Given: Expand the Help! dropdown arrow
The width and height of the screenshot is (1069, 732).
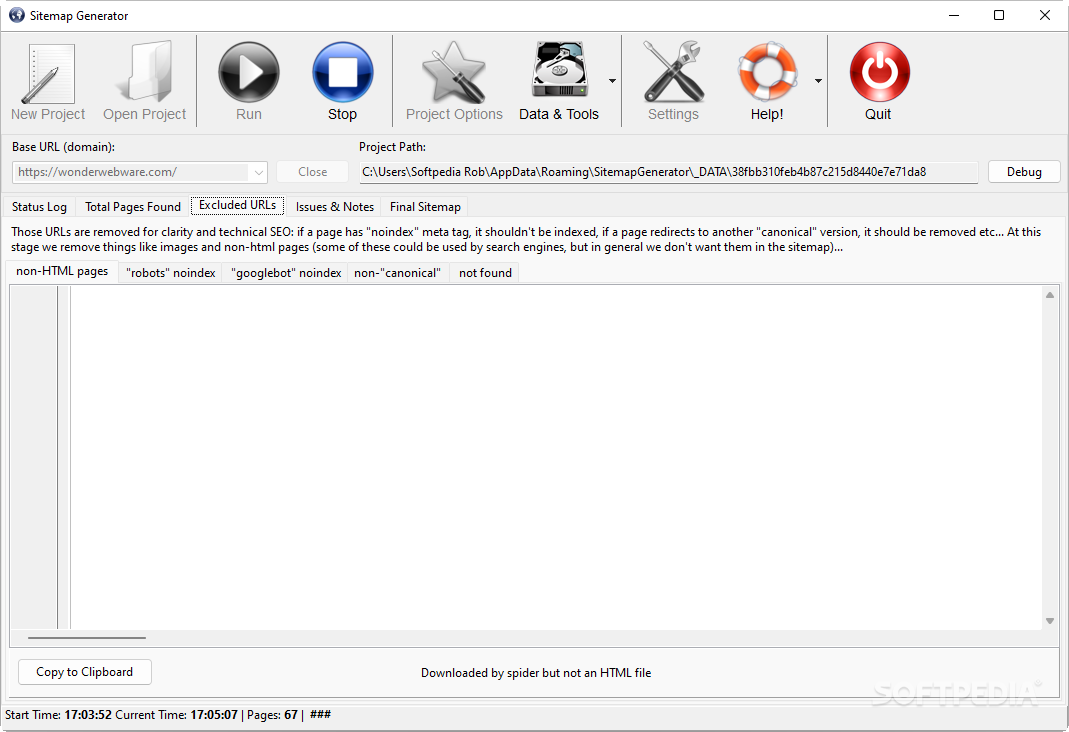Looking at the screenshot, I should coord(818,81).
